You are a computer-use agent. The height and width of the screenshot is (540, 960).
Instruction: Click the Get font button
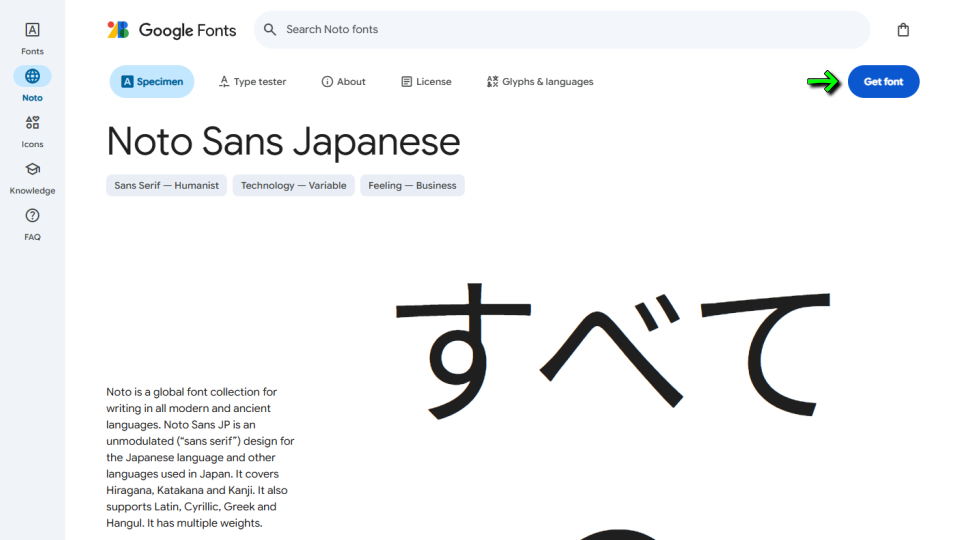883,81
